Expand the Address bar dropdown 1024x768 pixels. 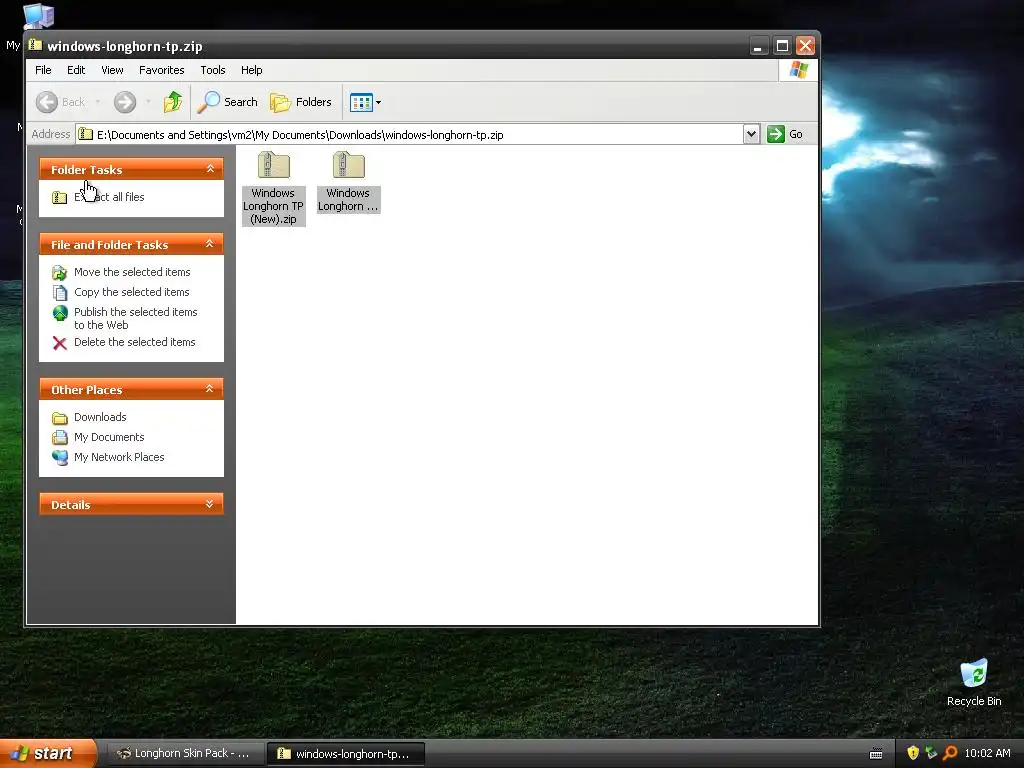(751, 134)
